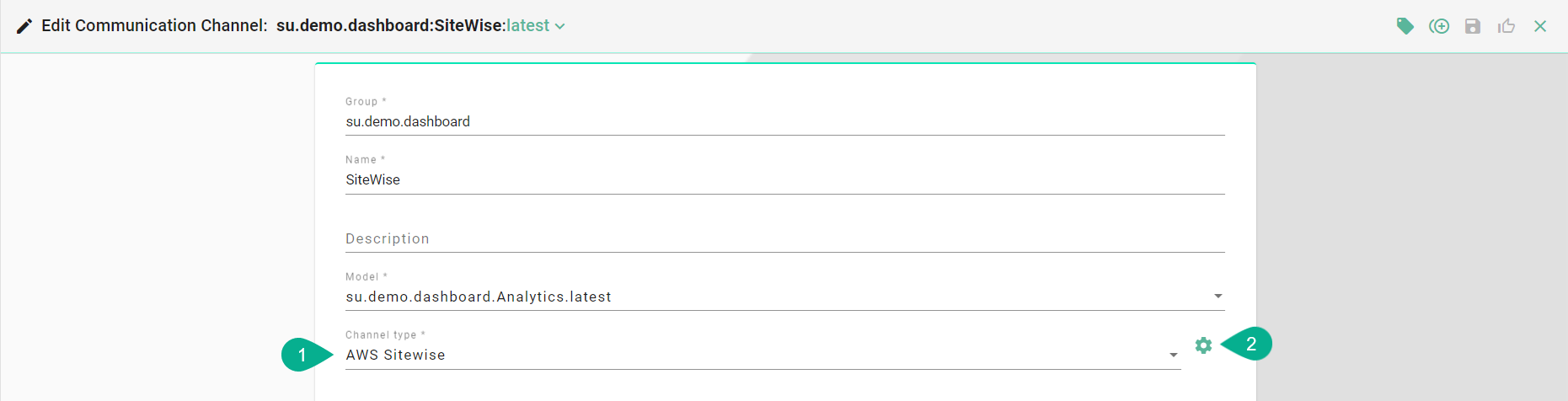Screen dimensions: 1568x401
Task: Click the AWS Sitewise channel type value
Action: click(x=395, y=356)
